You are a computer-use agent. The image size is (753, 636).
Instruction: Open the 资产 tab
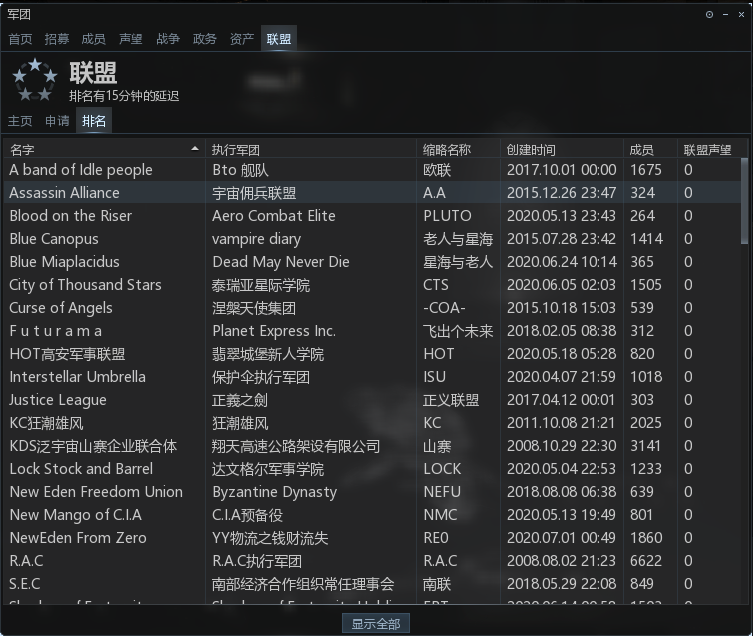point(242,39)
